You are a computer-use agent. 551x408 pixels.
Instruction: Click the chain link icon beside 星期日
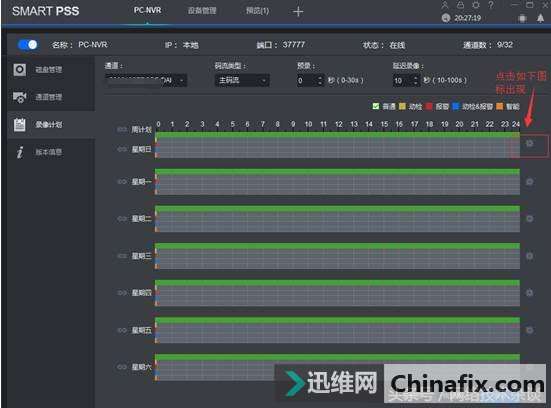[122, 149]
